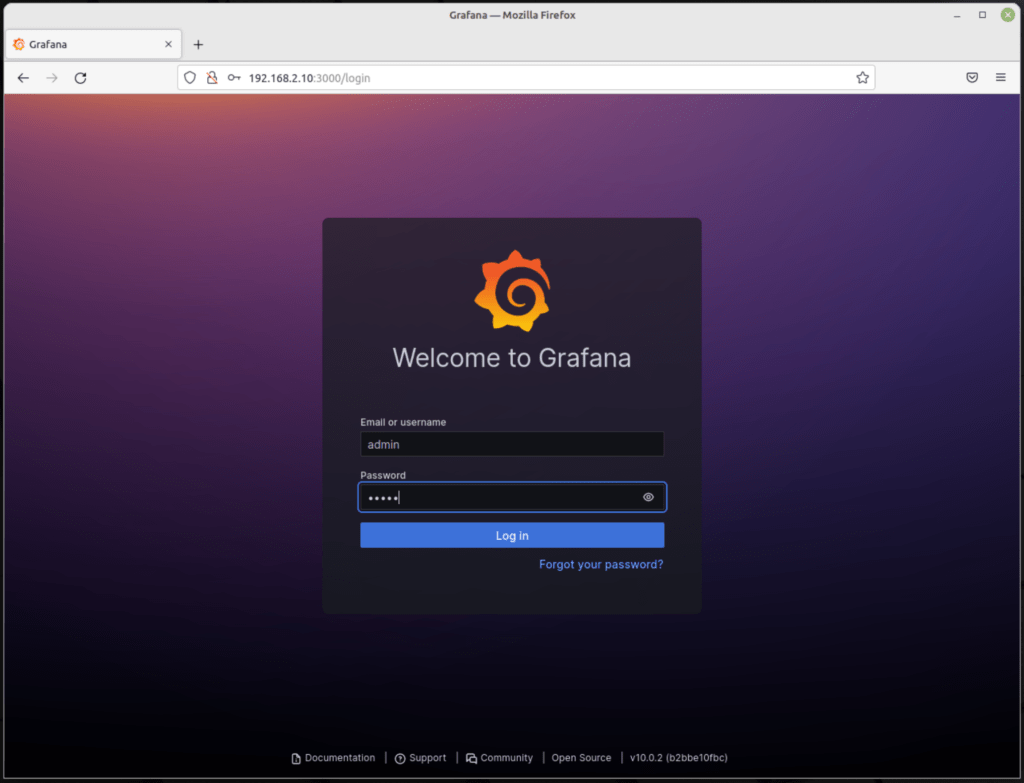Reload the current page
The image size is (1024, 783).
(80, 78)
